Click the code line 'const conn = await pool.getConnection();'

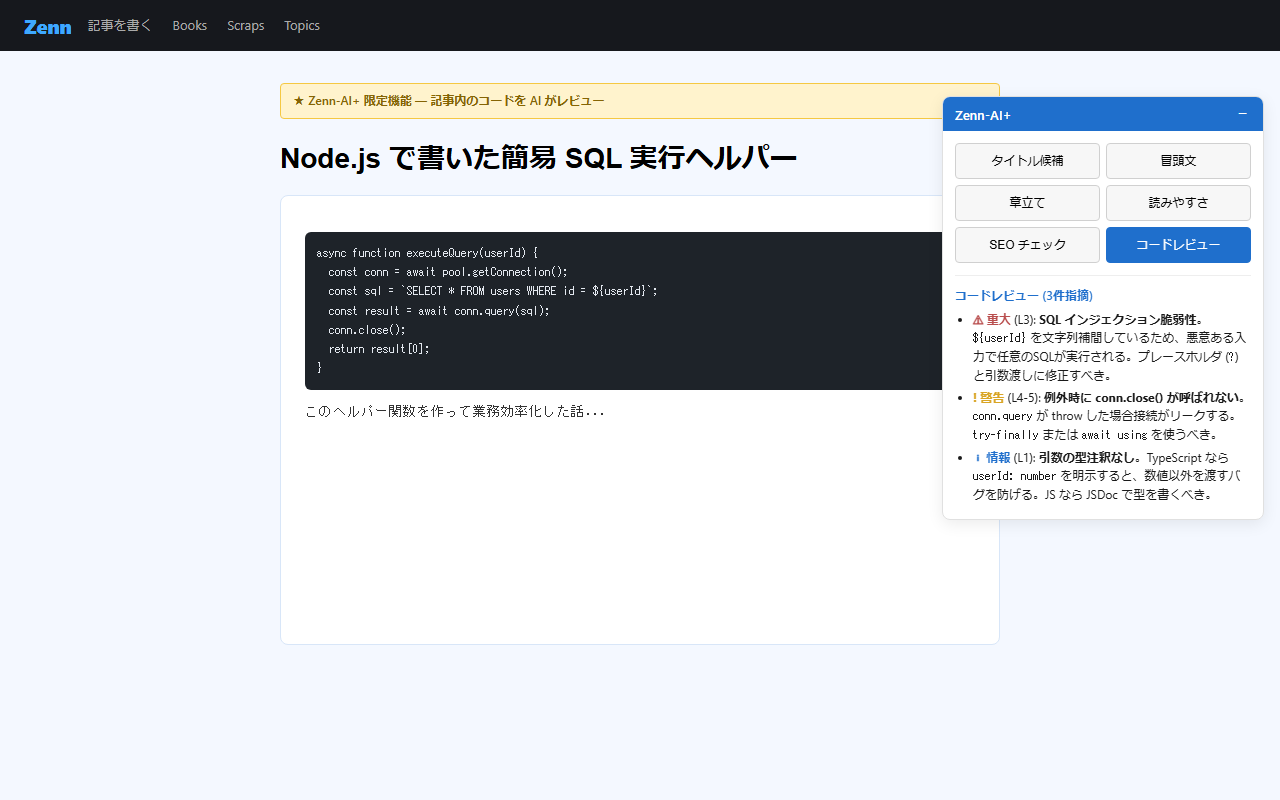tap(447, 272)
